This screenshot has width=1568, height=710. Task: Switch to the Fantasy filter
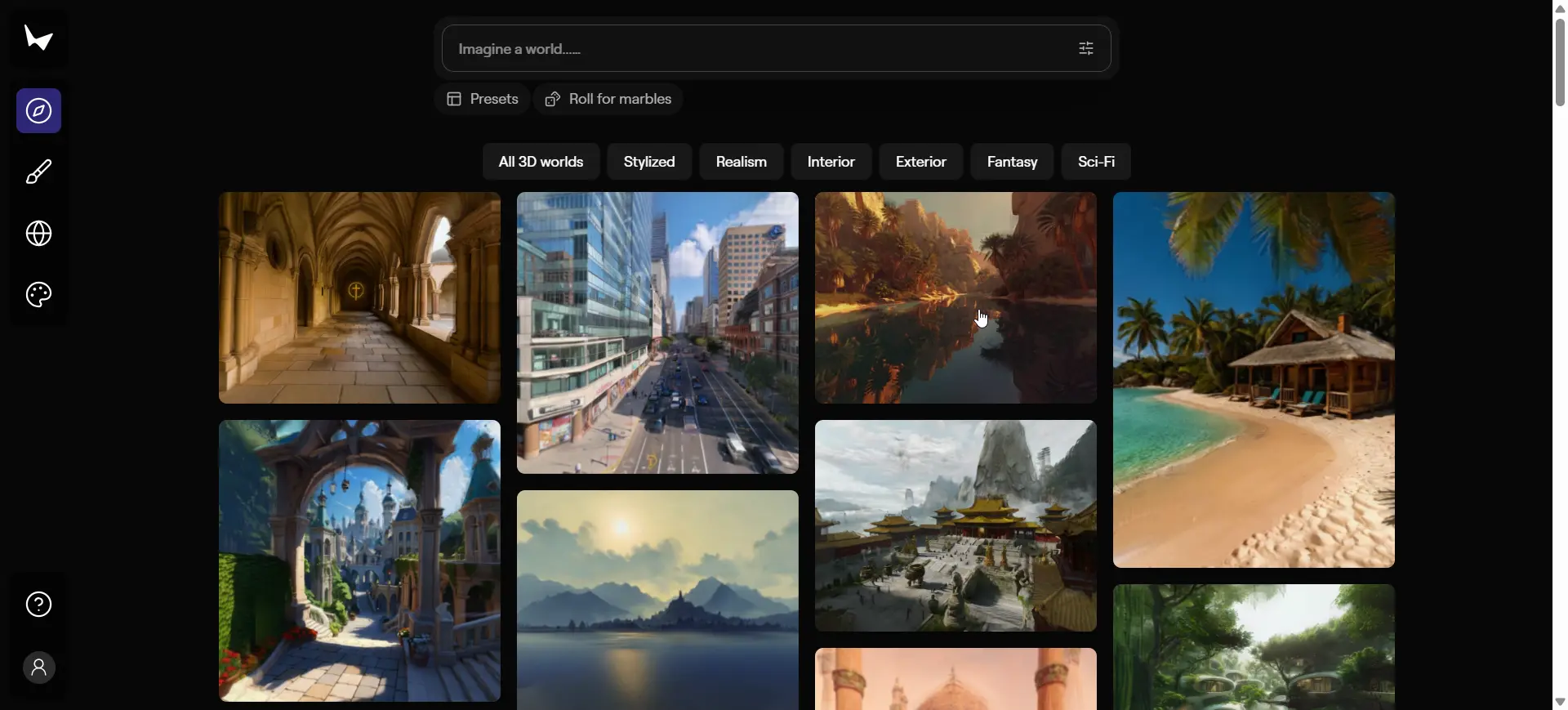point(1012,162)
